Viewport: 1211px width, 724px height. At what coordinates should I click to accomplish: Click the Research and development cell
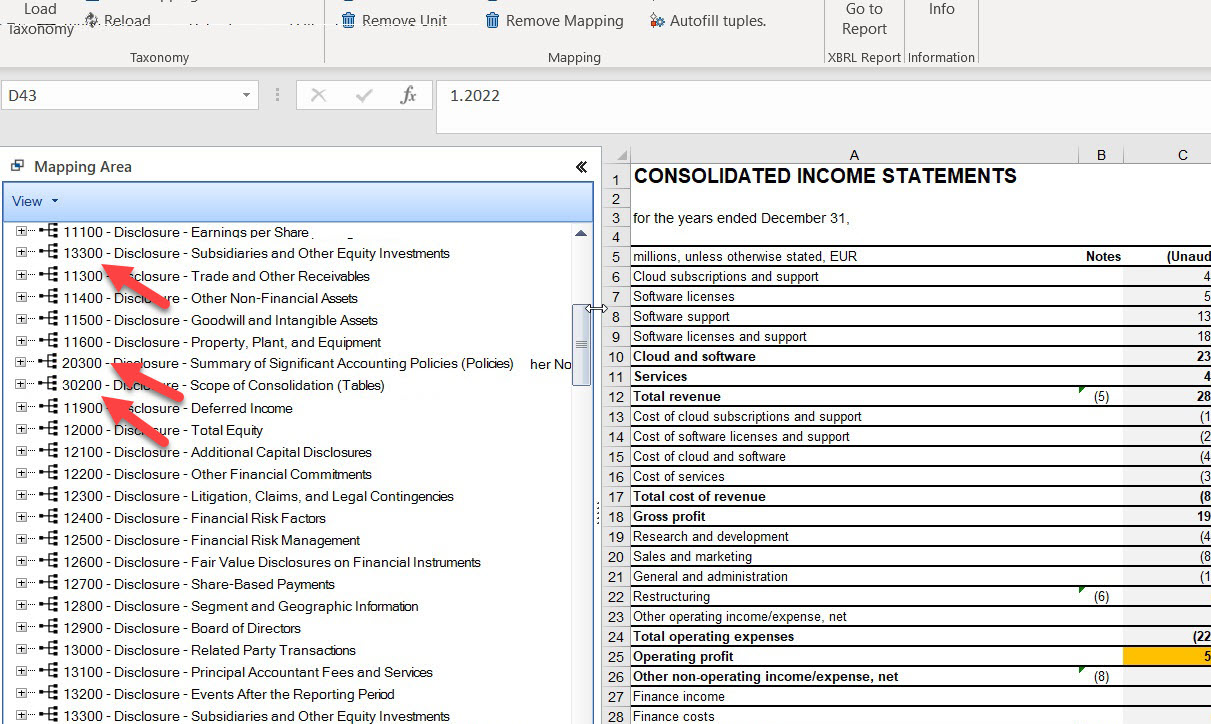point(854,536)
